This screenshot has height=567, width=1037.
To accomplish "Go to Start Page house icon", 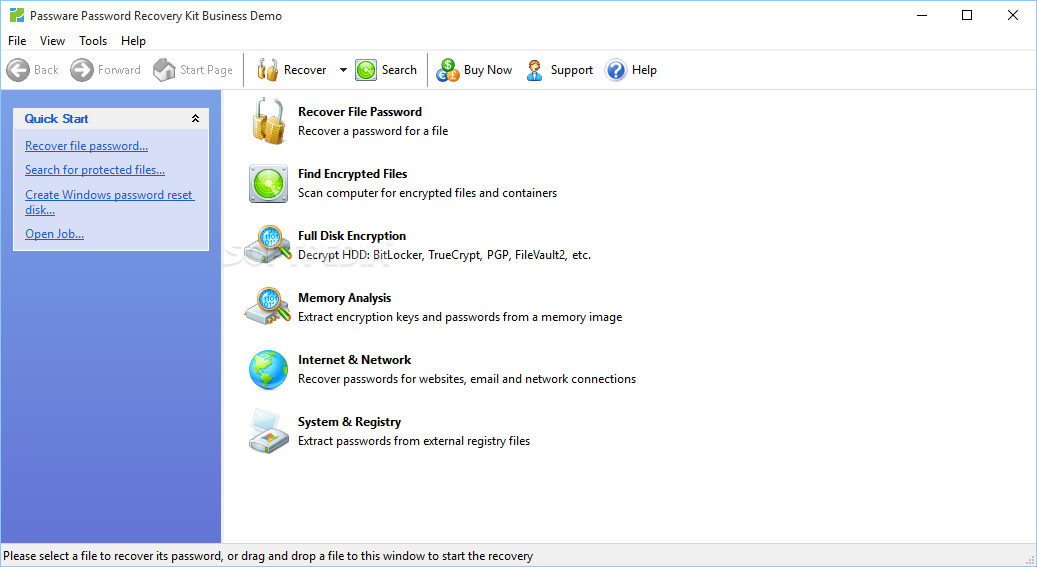I will tap(164, 69).
